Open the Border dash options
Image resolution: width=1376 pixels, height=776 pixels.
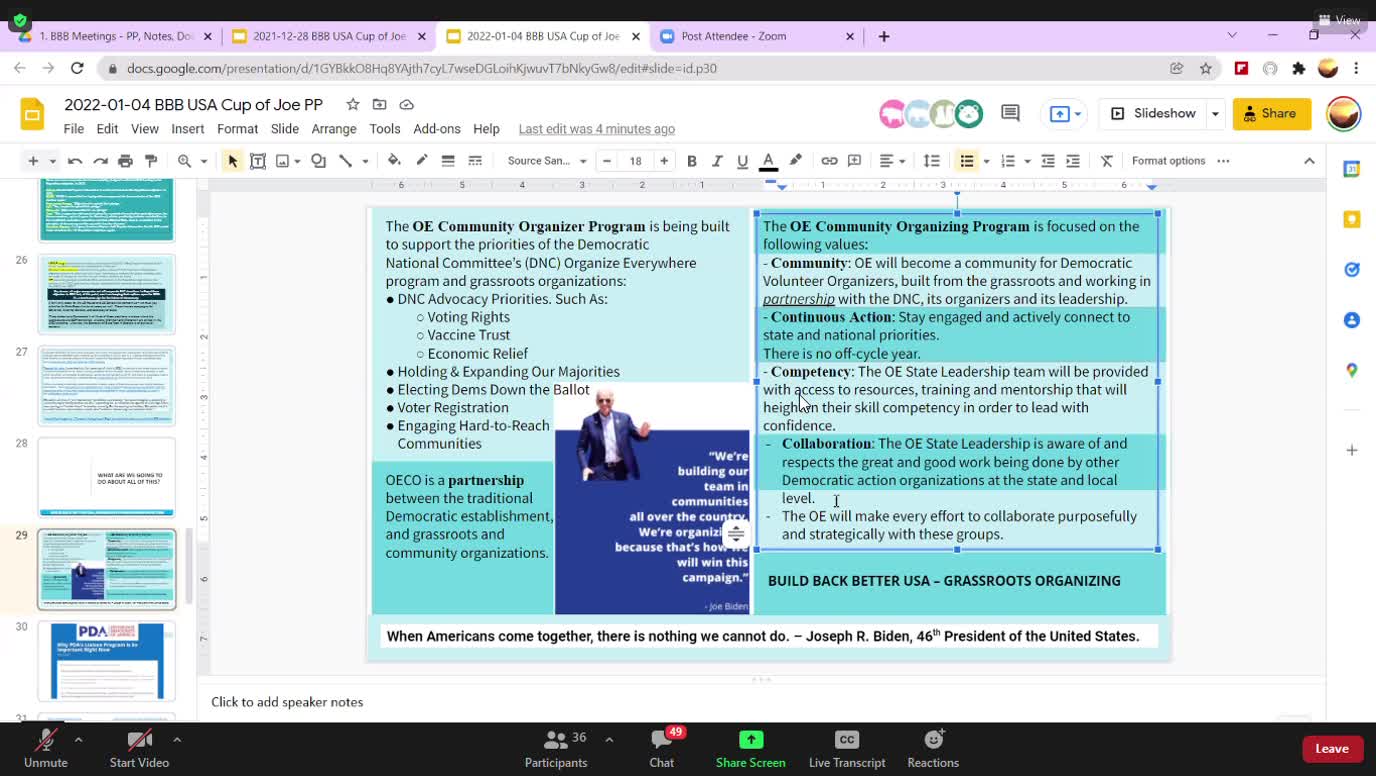(x=475, y=161)
